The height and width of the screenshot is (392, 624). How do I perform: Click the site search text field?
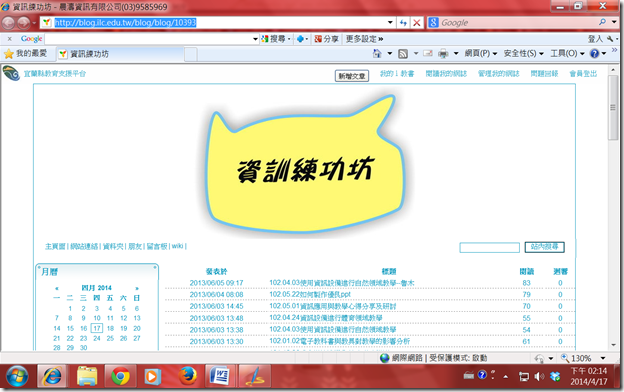[489, 248]
